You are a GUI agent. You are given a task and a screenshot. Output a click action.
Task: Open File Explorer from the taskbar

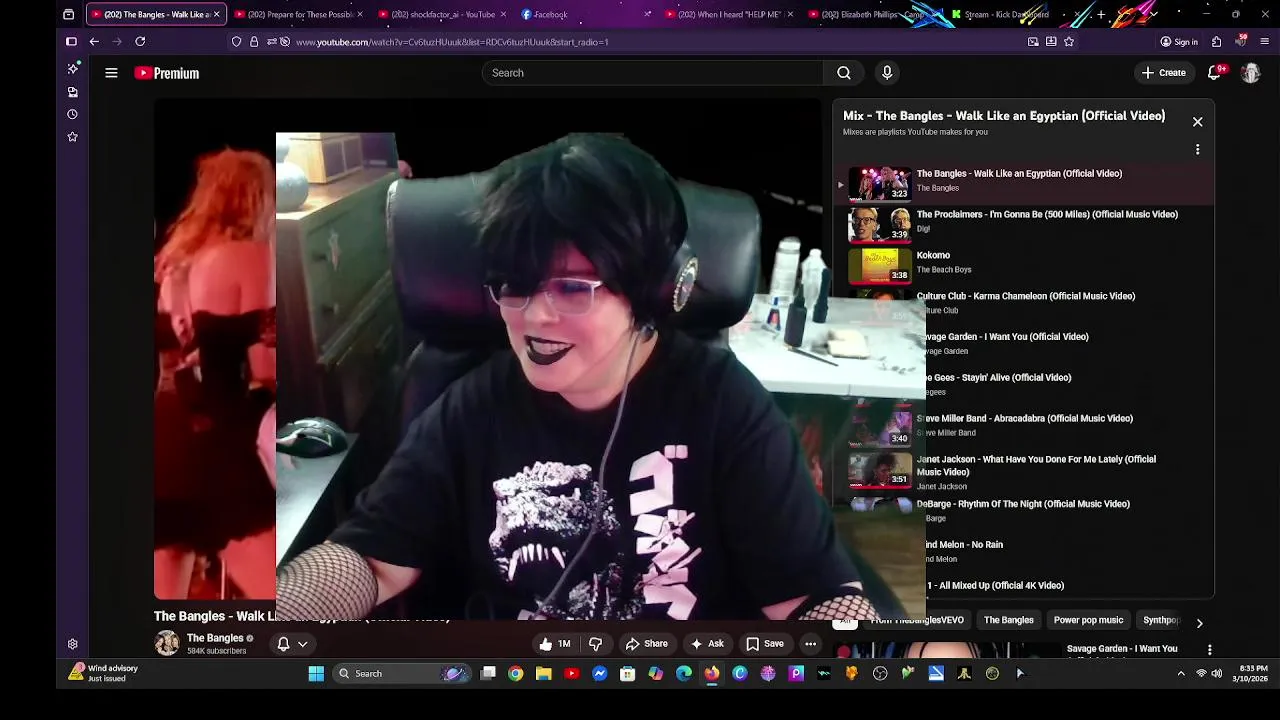[x=543, y=674]
